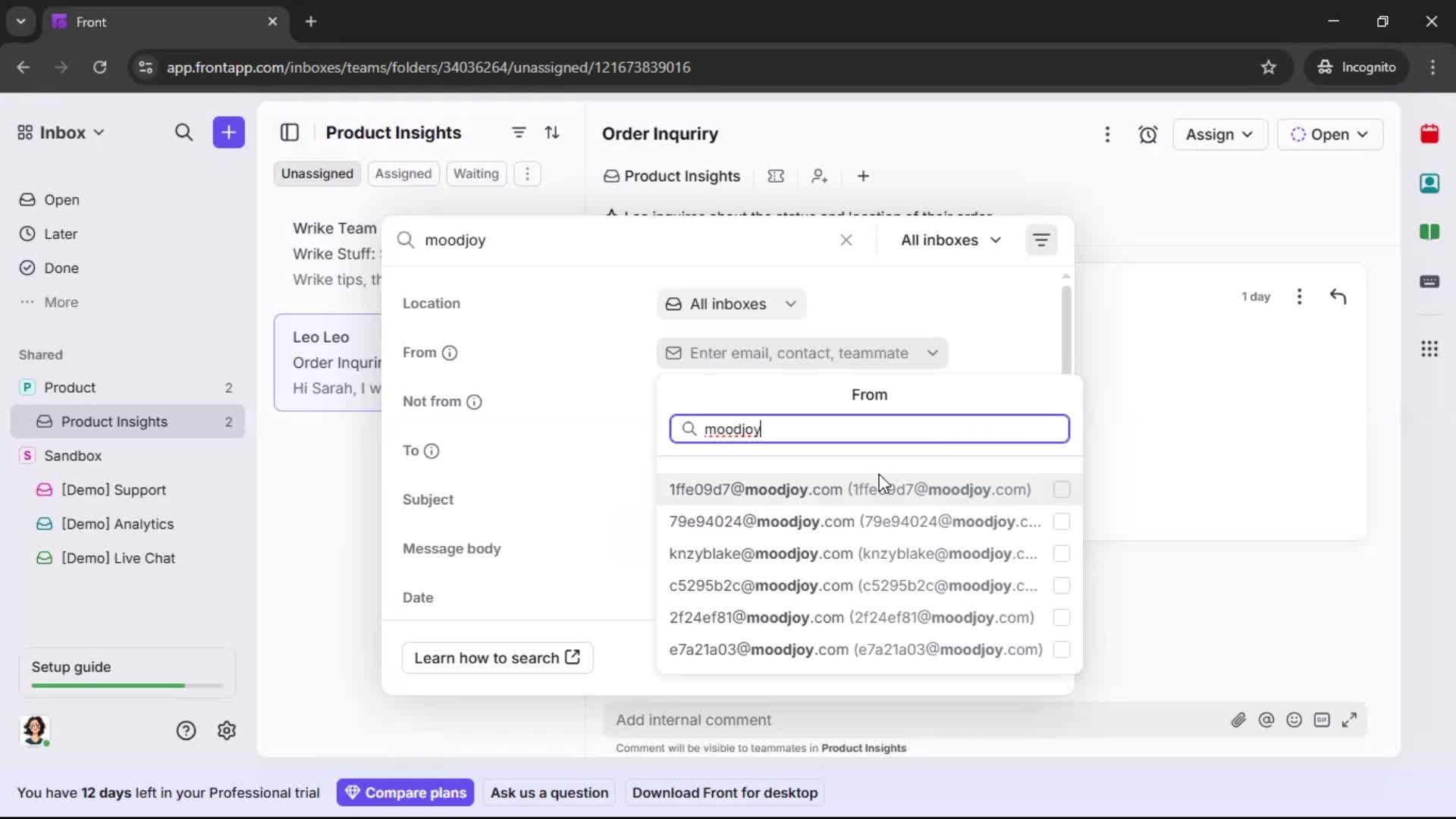Click the sort order icon in the inbox header
Screen dimensions: 1456x819
[x=553, y=132]
